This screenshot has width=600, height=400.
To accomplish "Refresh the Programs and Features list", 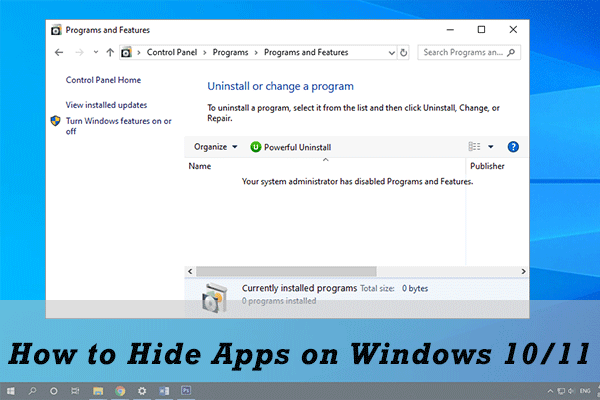I will [403, 52].
